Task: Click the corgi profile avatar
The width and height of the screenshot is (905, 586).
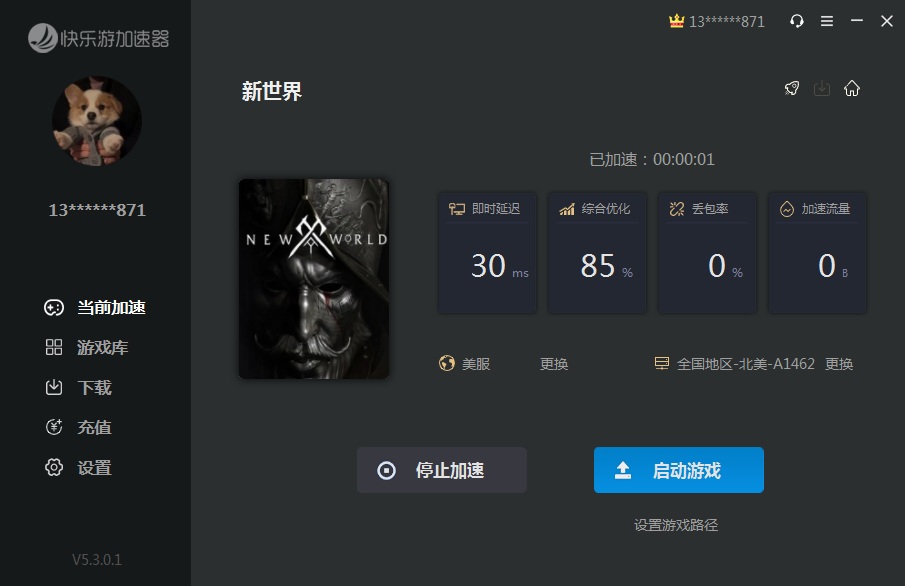Action: 96,121
